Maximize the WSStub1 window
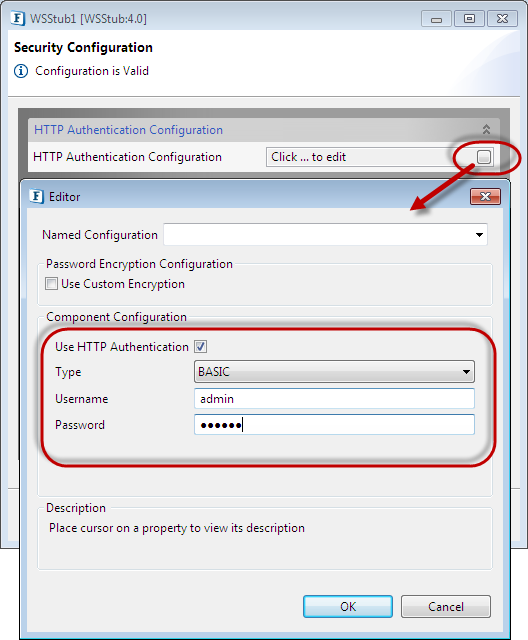 pyautogui.click(x=469, y=19)
